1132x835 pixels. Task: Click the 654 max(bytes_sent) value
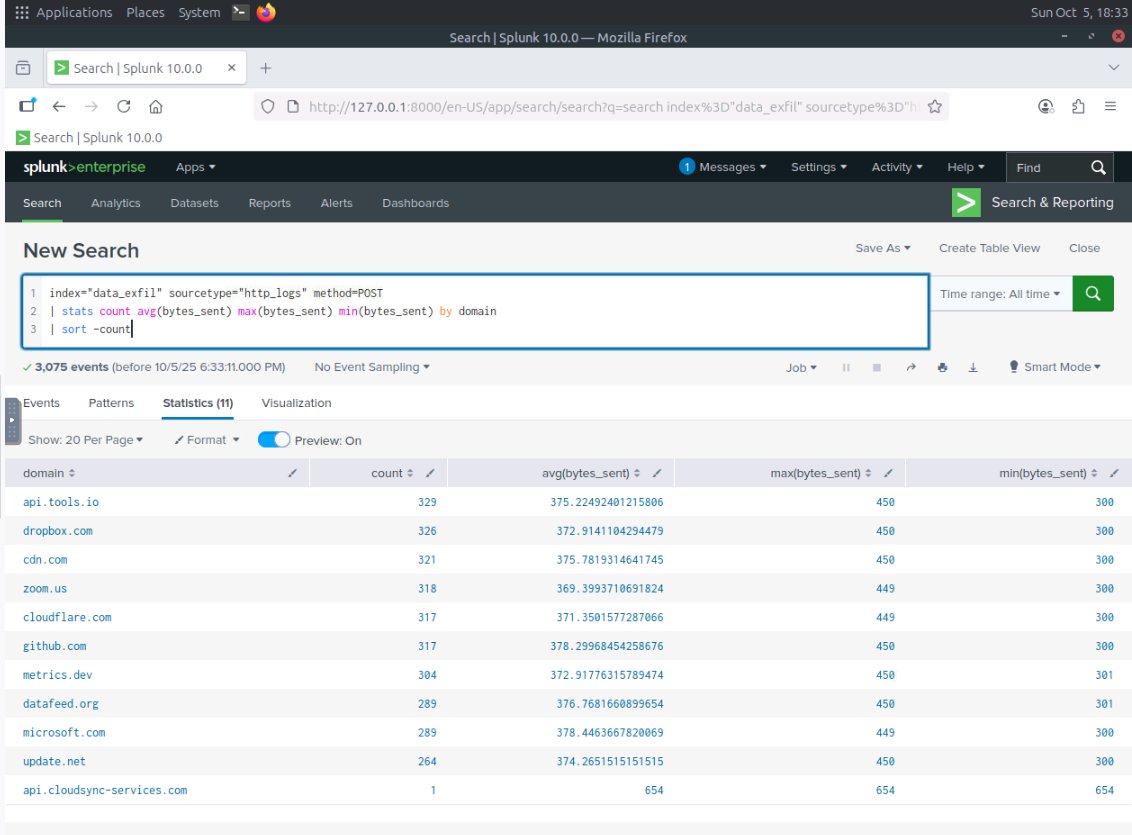point(885,790)
